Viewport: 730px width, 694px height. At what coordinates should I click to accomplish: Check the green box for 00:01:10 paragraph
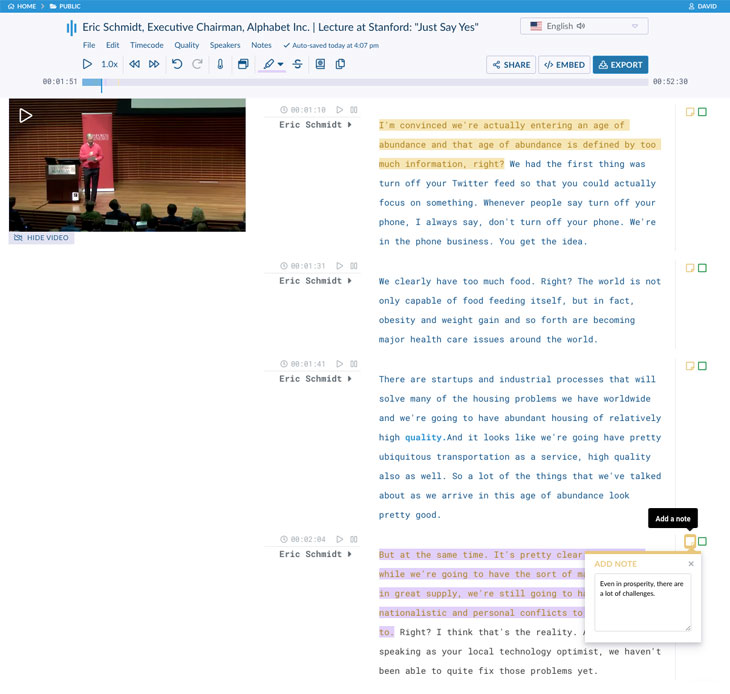coord(702,112)
